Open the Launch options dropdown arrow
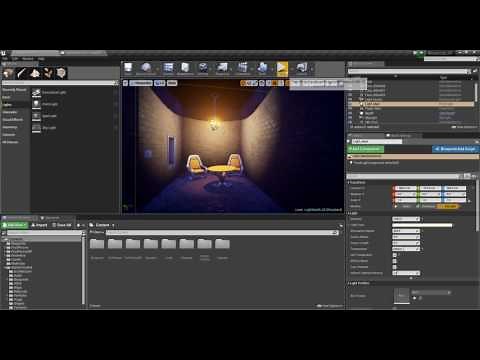The height and width of the screenshot is (360, 480). point(312,69)
